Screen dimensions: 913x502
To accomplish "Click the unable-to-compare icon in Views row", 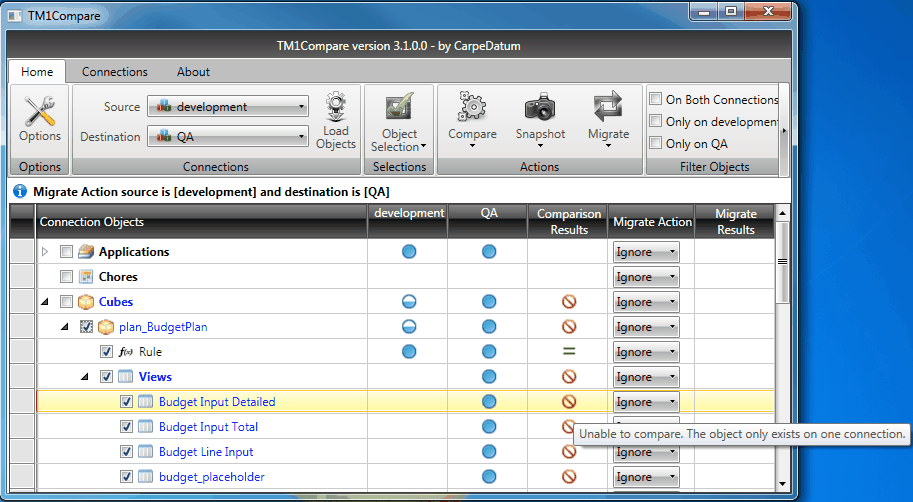I will (x=569, y=377).
